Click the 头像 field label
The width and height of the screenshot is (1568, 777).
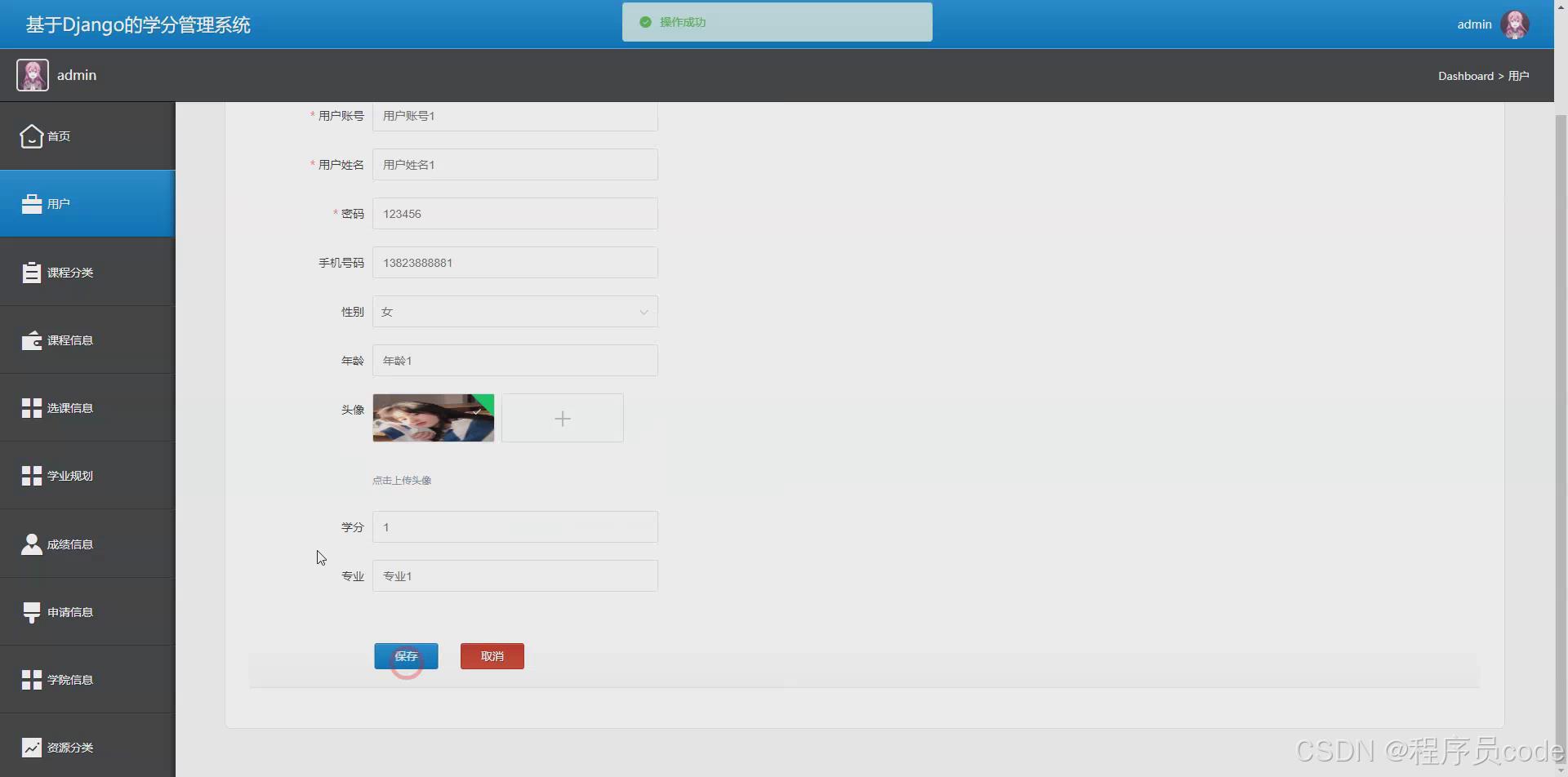pyautogui.click(x=353, y=410)
